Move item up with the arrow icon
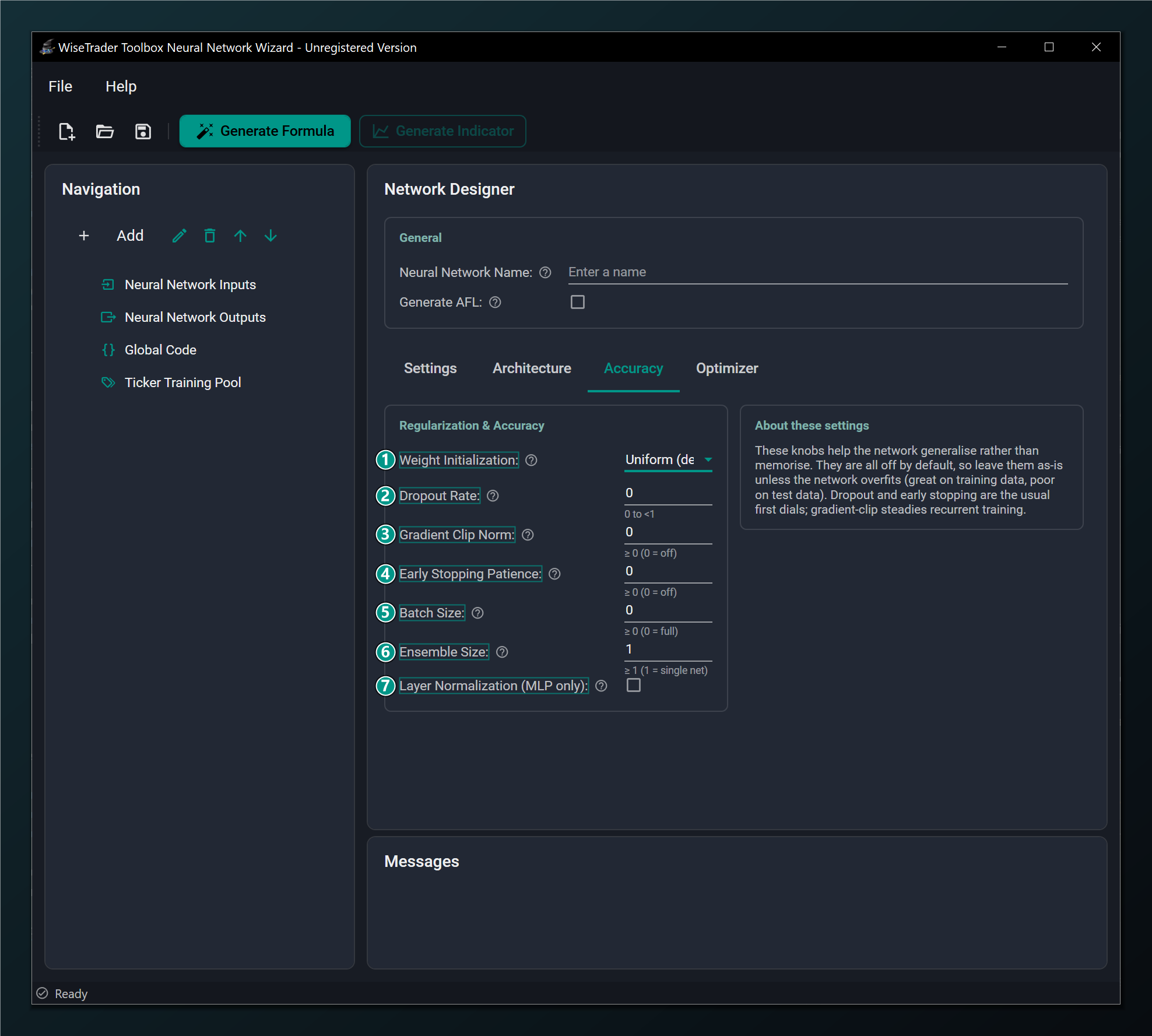 pyautogui.click(x=240, y=236)
